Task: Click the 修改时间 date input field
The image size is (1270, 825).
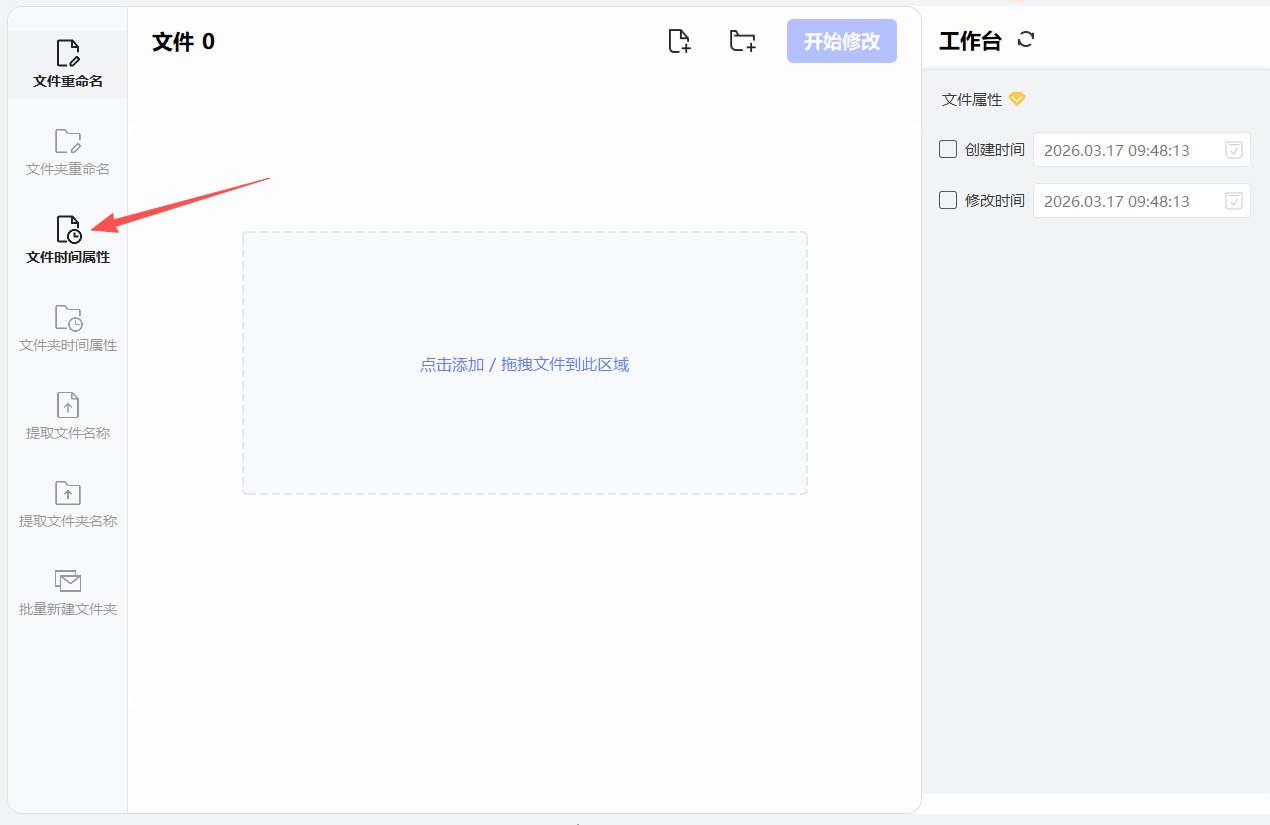Action: click(1142, 201)
